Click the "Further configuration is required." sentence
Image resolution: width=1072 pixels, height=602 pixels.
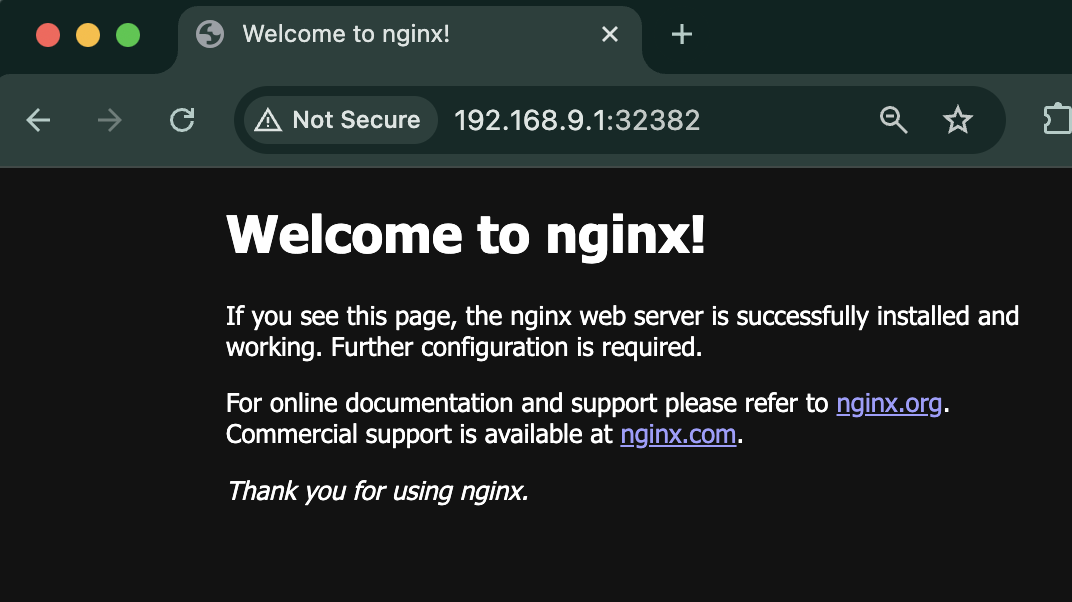click(517, 347)
